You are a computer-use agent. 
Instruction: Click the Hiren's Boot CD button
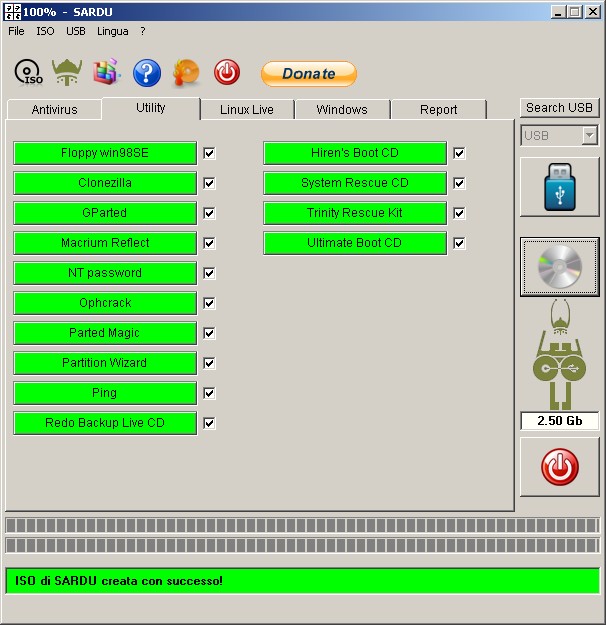pyautogui.click(x=355, y=153)
